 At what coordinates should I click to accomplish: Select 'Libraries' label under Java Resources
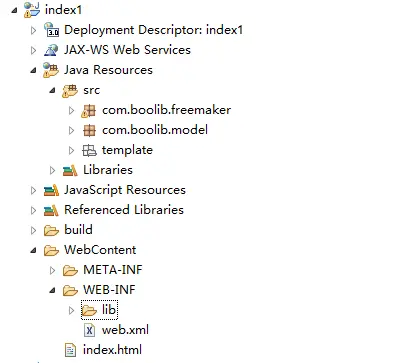[x=108, y=170]
